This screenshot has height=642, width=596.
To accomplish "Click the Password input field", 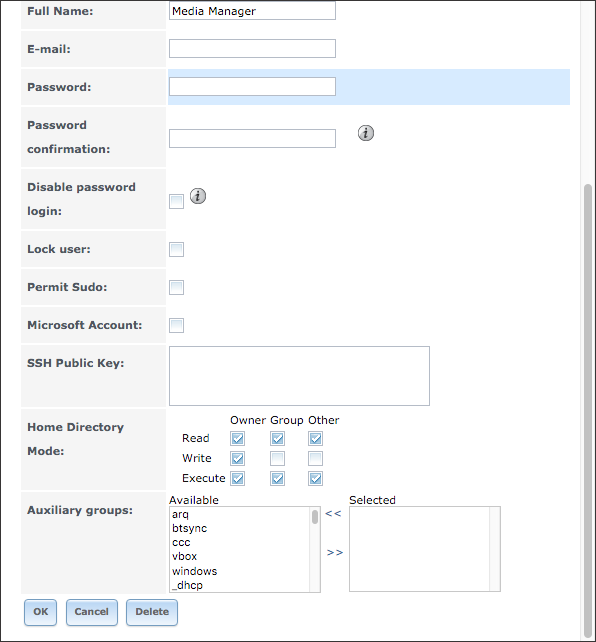I will [x=252, y=87].
